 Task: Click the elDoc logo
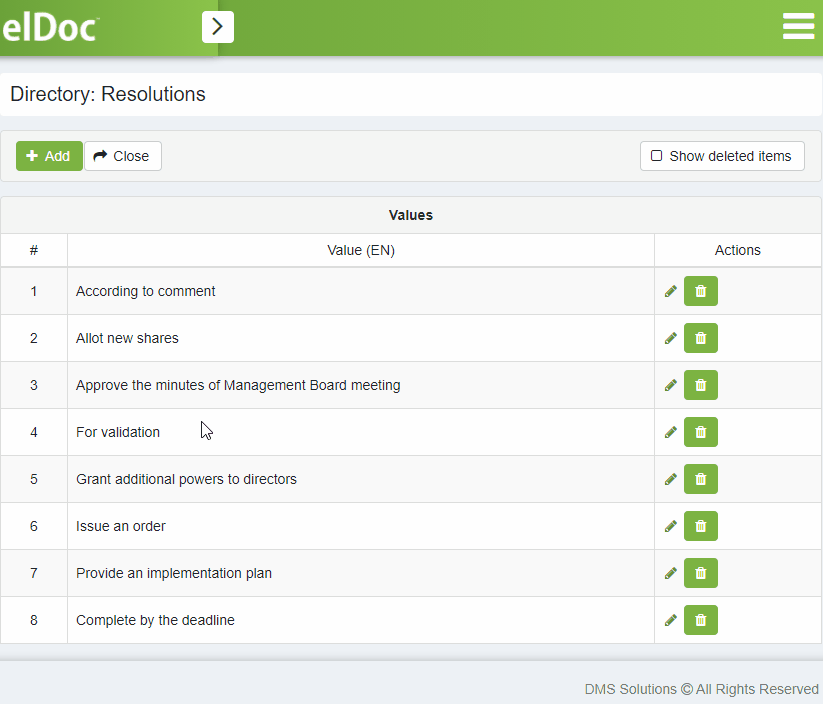[x=50, y=28]
